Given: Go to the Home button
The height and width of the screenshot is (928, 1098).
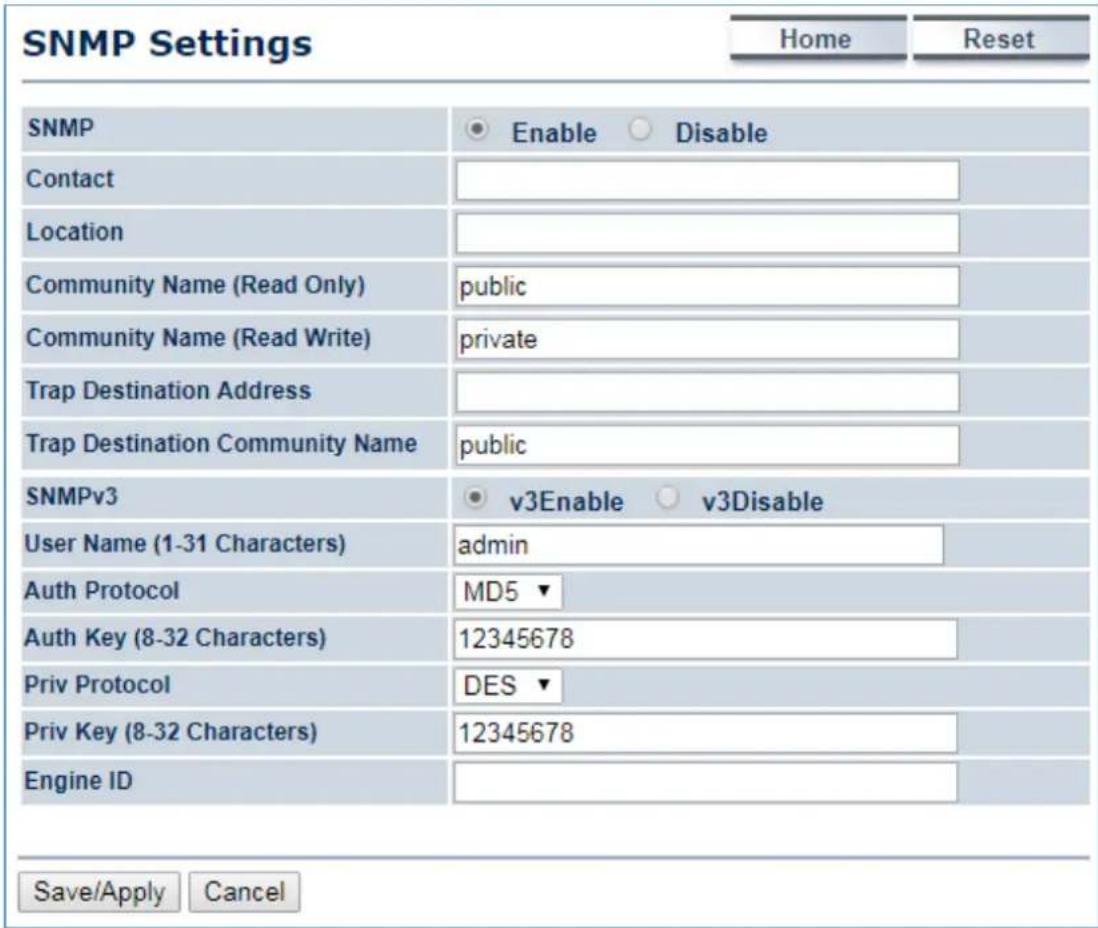Looking at the screenshot, I should (x=818, y=39).
